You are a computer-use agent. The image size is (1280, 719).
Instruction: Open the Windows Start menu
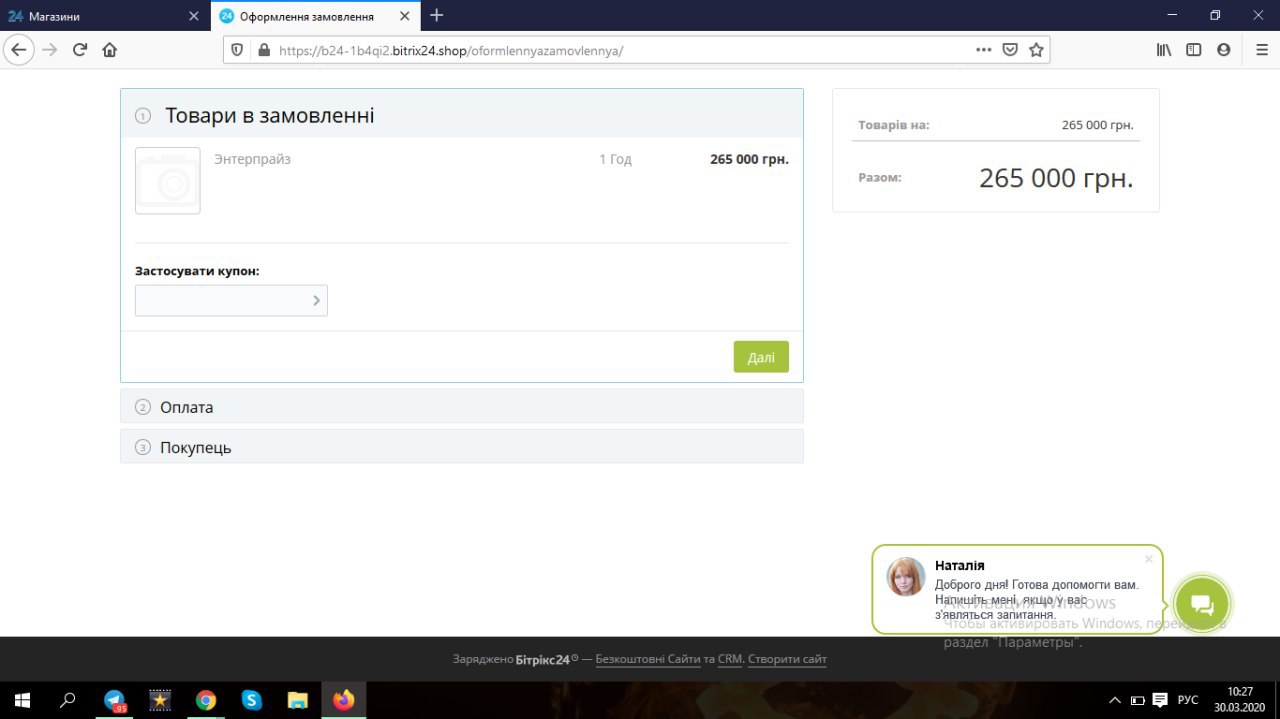pos(21,700)
